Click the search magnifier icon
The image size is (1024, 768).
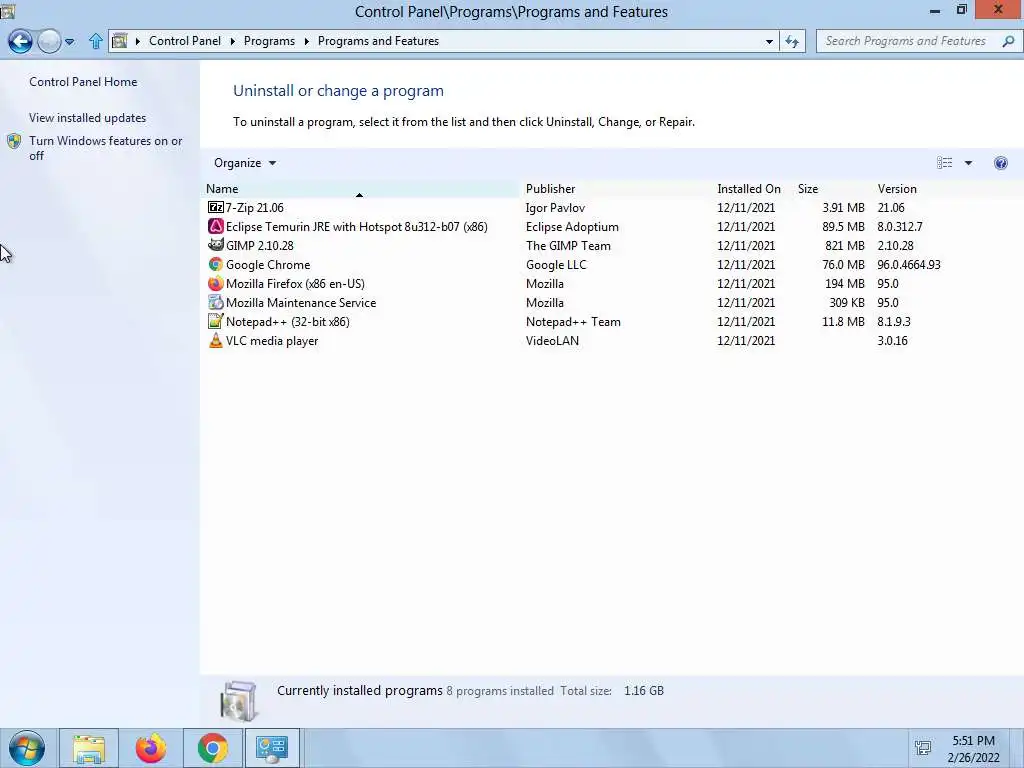coord(1008,41)
